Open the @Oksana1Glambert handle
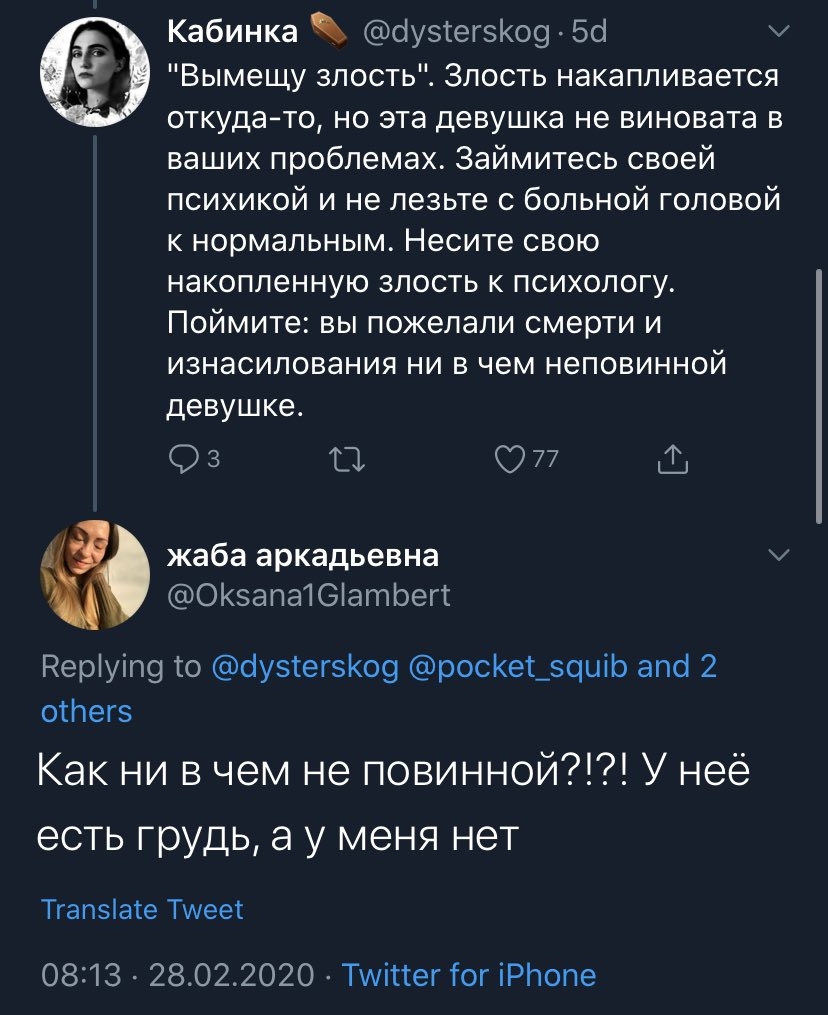 click(308, 596)
